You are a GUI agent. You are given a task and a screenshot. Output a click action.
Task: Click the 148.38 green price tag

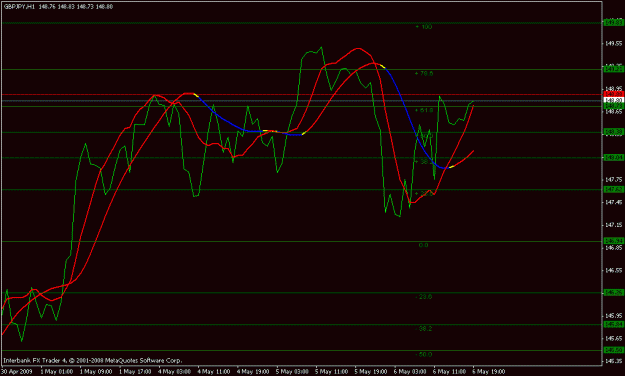click(x=614, y=132)
